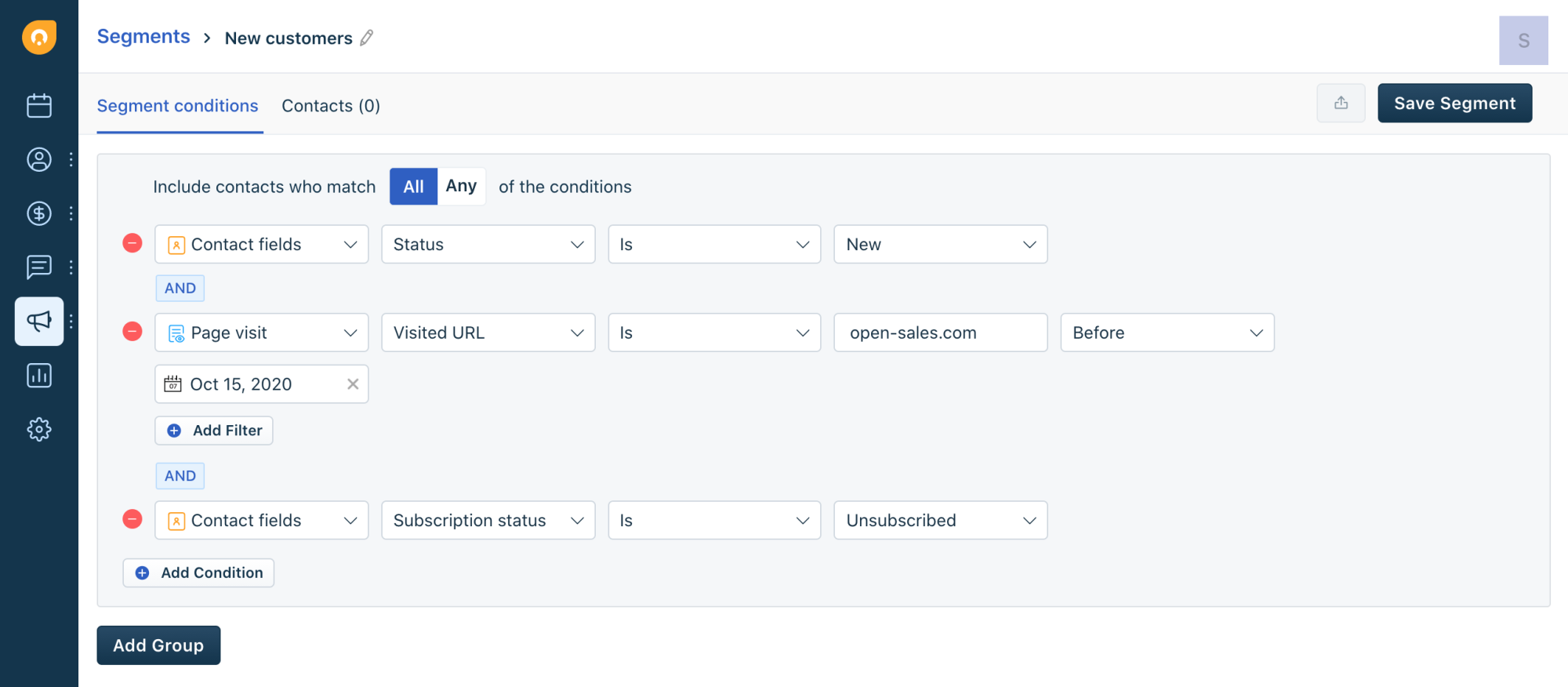1568x687 pixels.
Task: Click the Save Segment button
Action: 1454,103
